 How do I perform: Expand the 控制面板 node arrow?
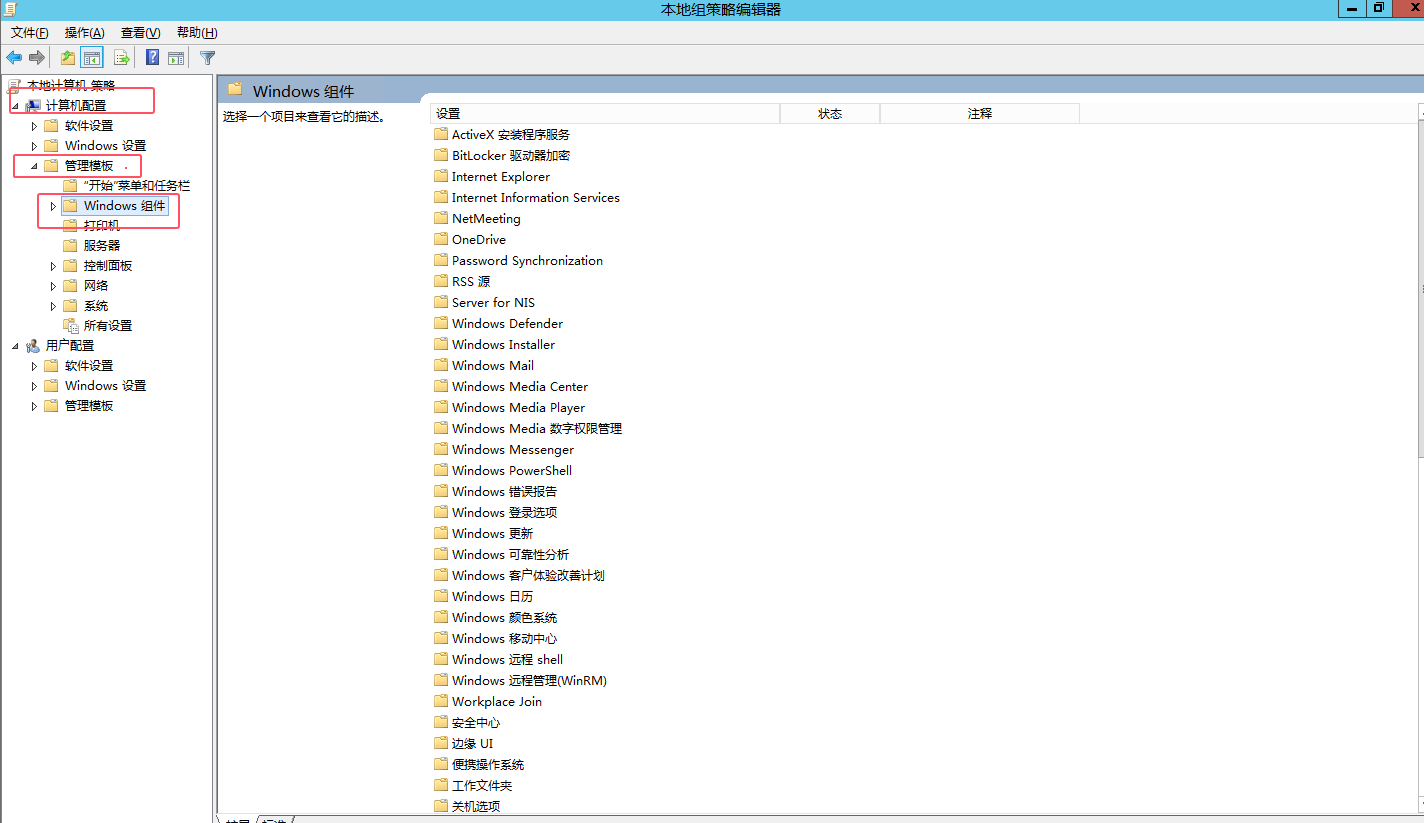coord(53,265)
